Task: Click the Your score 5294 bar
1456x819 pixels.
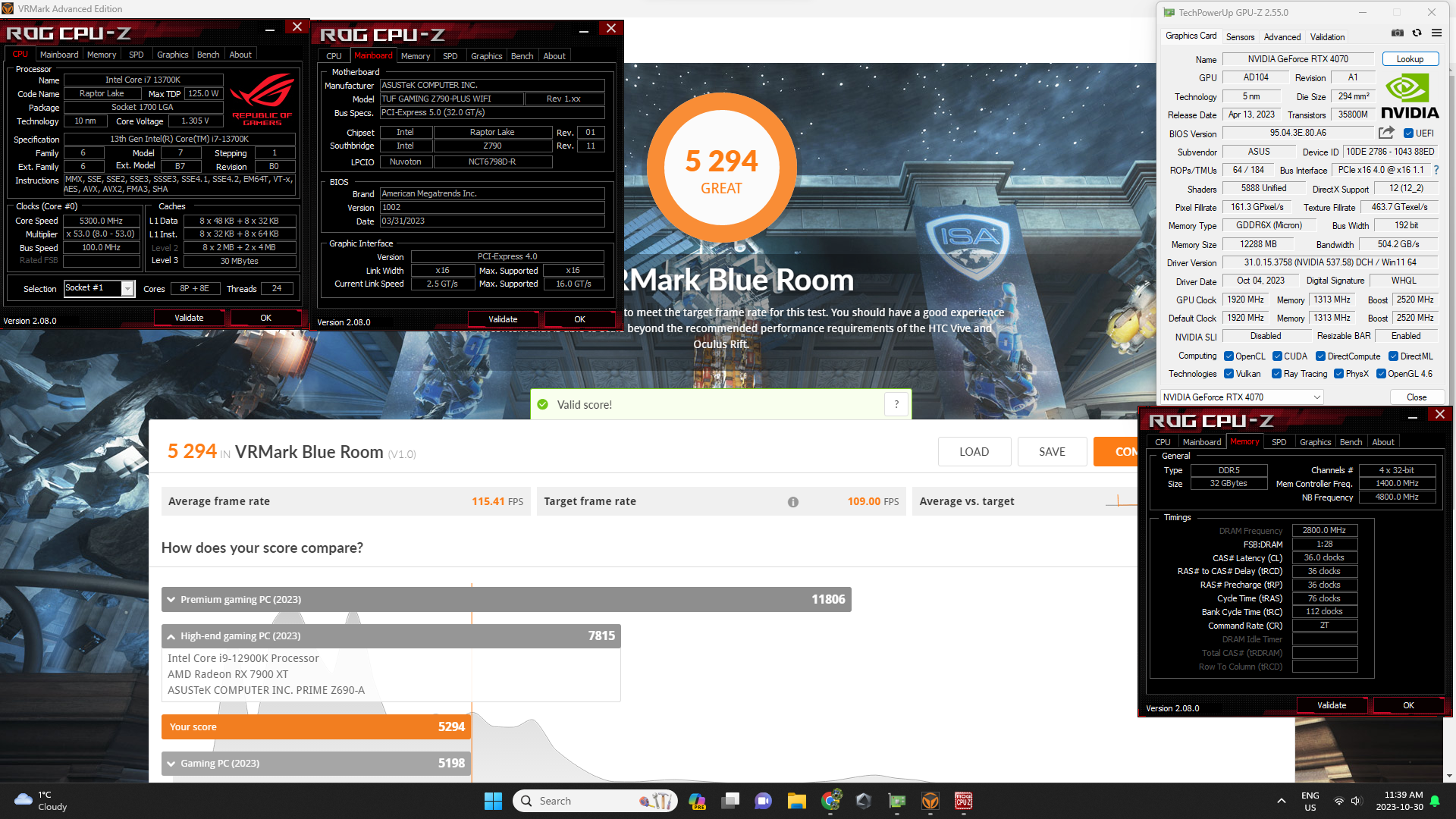Action: (x=316, y=727)
